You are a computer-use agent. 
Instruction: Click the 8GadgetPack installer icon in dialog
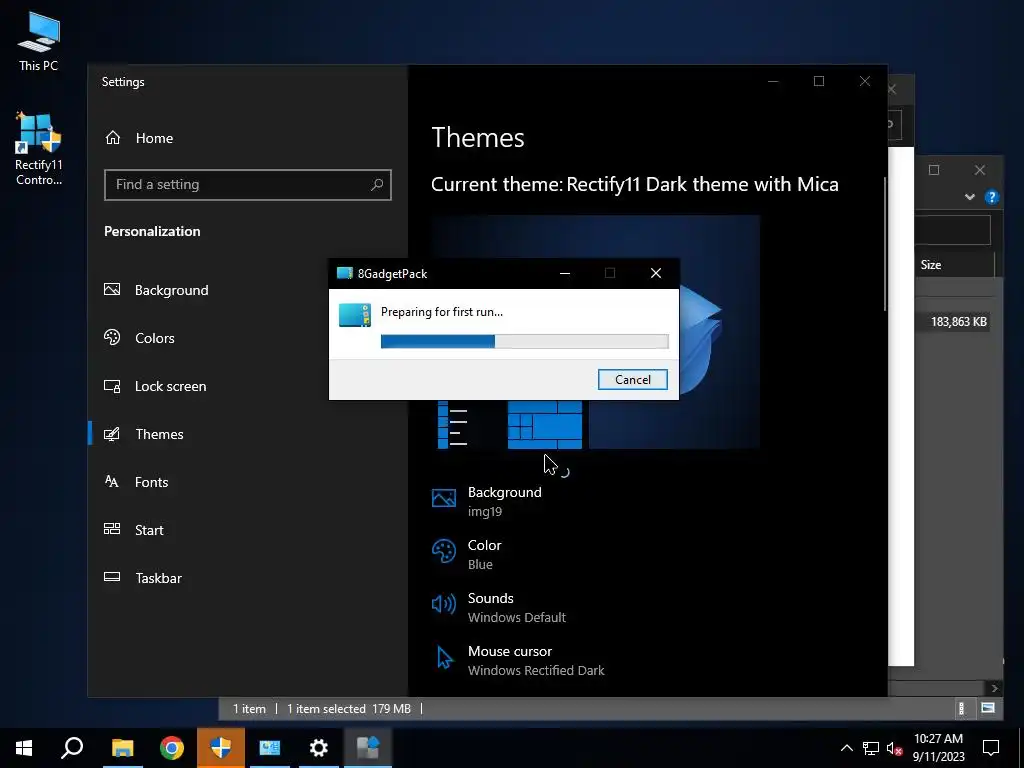[355, 315]
